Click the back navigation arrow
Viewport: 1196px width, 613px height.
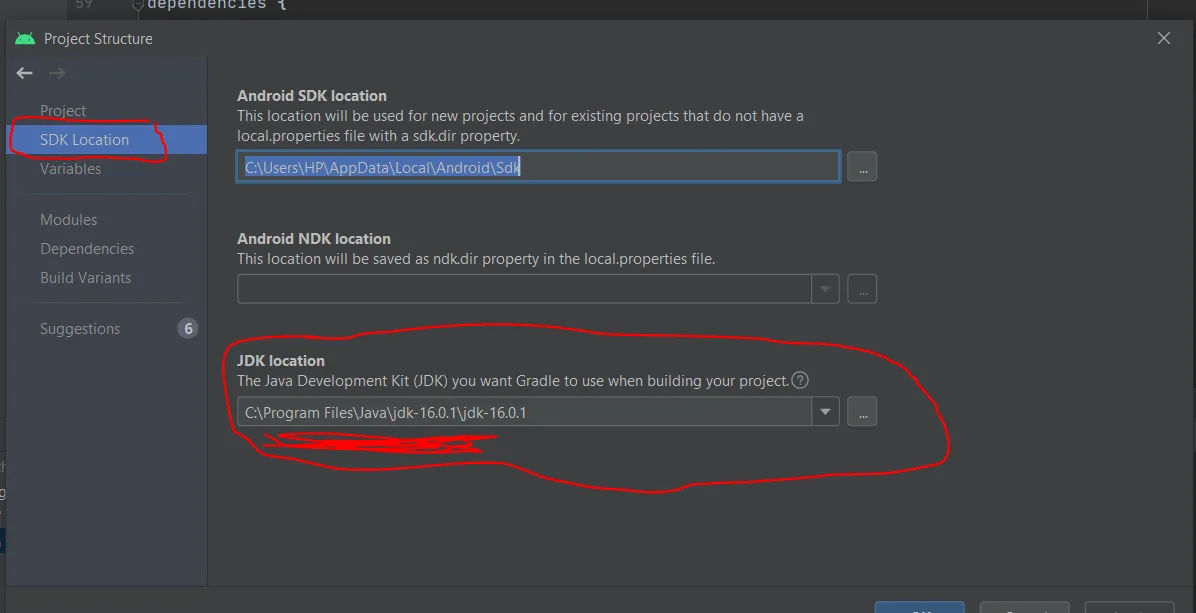click(24, 73)
